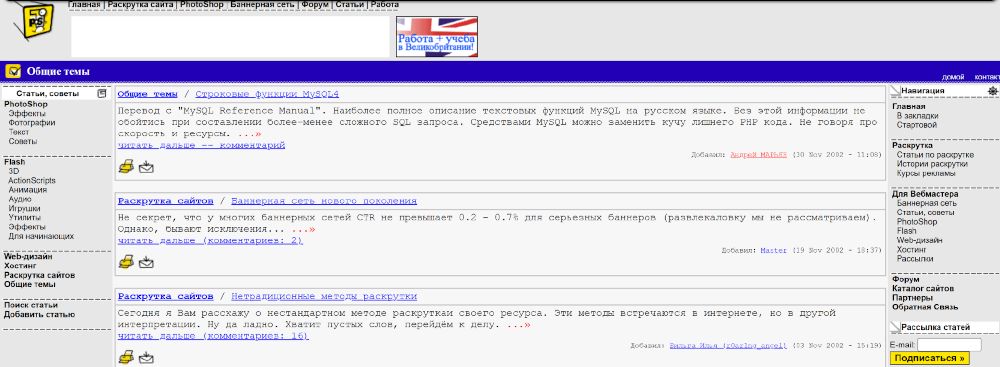This screenshot has height=367, width=1000.
Task: Open Главная in the top menu
Action: point(84,4)
